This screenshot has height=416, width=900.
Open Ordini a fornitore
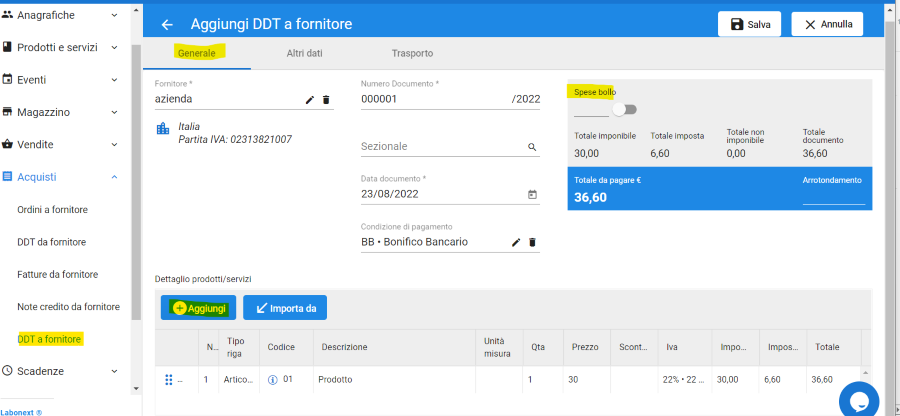pyautogui.click(x=52, y=210)
